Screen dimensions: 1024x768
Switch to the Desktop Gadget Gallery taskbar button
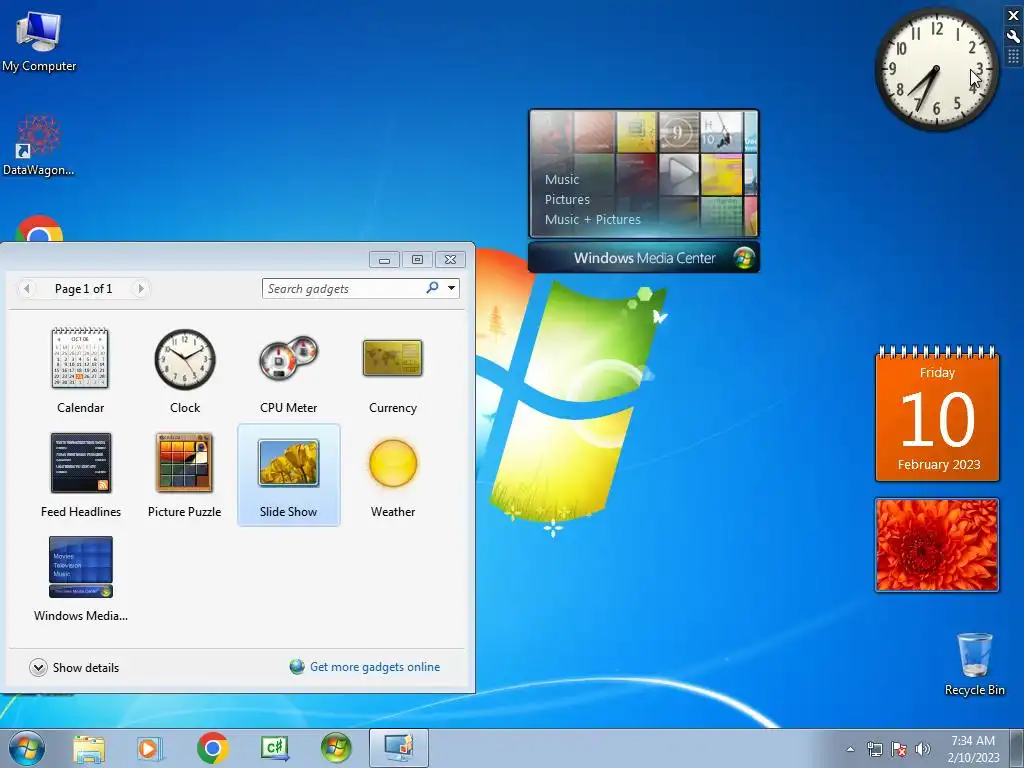coord(399,748)
